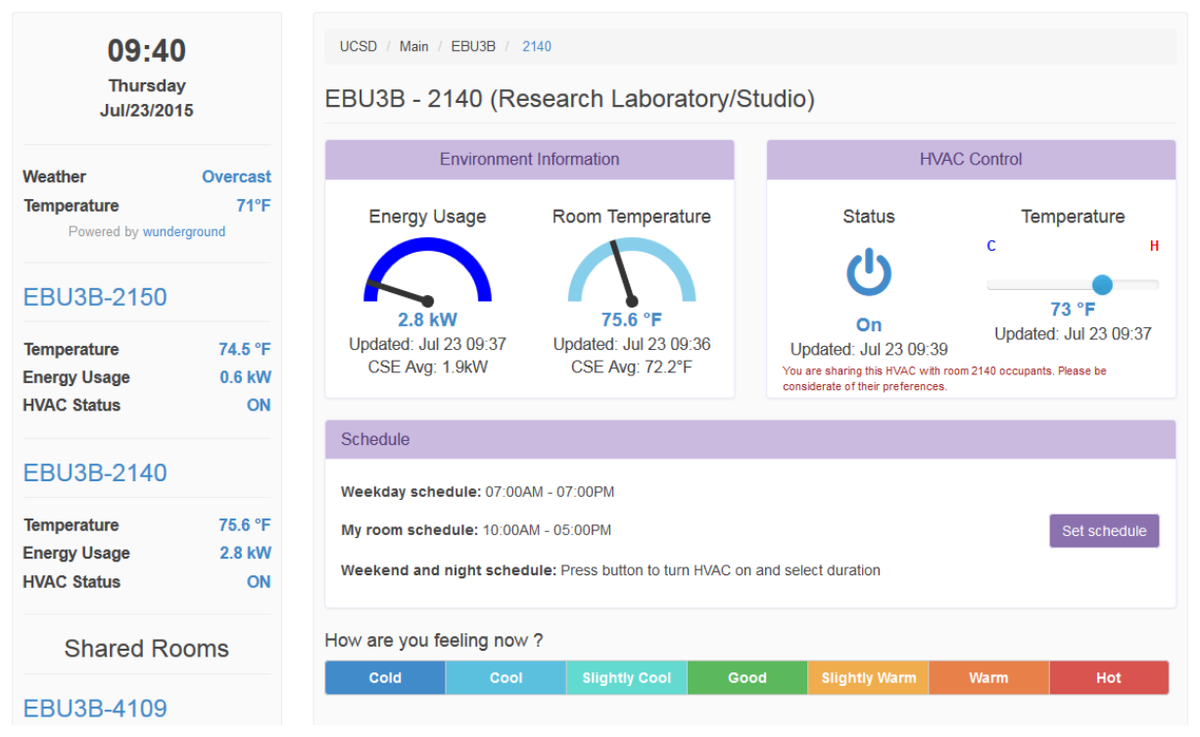Click HVAC Status ON for EBU3B-2140
This screenshot has height=737, width=1200.
259,582
